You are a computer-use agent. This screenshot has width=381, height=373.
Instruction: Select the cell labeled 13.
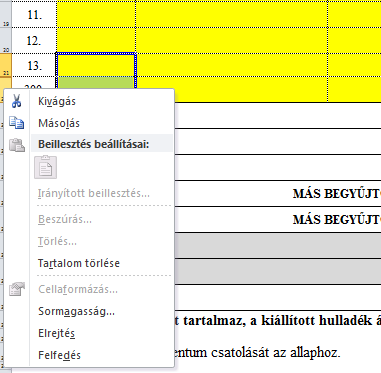click(x=34, y=65)
